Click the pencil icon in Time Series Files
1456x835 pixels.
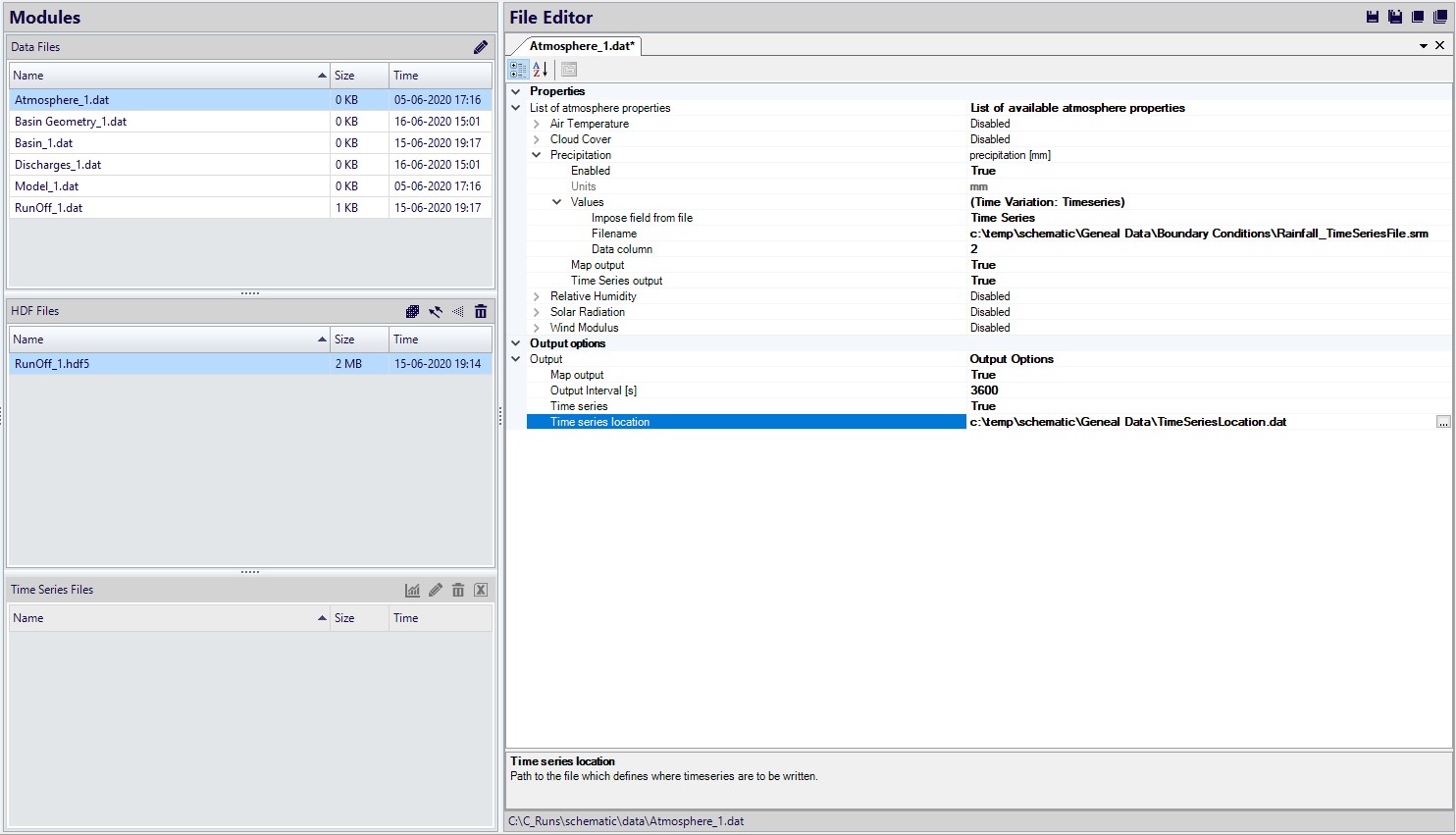coord(436,590)
